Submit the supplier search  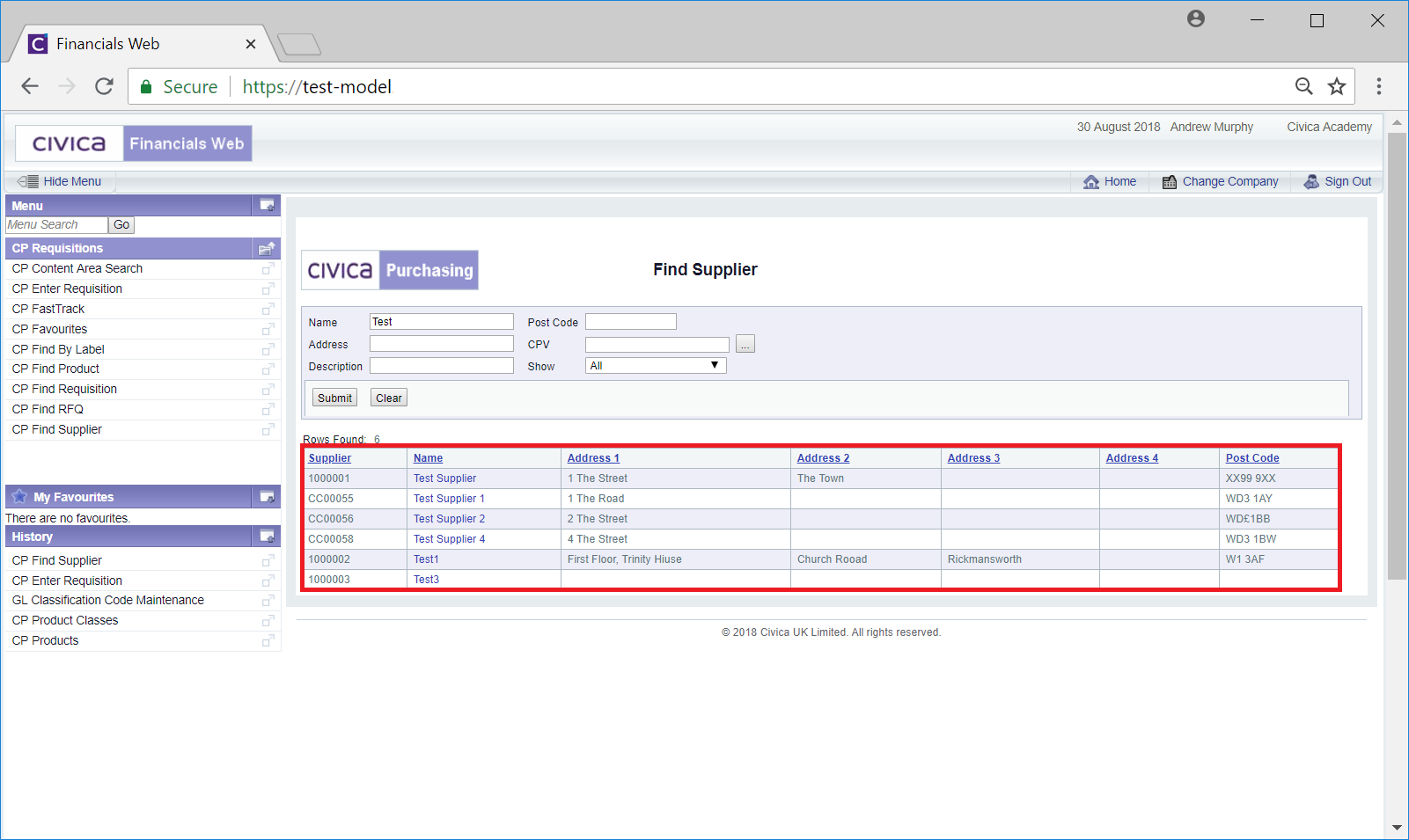tap(334, 398)
